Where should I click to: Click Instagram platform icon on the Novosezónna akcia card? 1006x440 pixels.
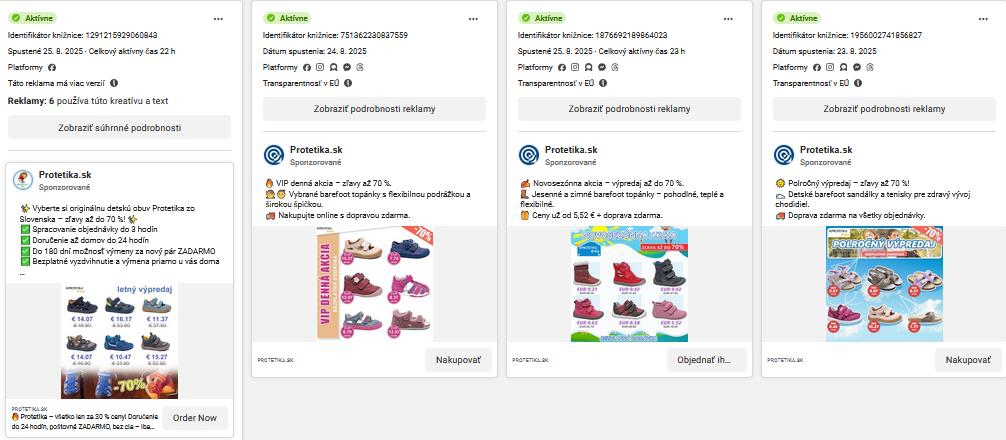[573, 67]
